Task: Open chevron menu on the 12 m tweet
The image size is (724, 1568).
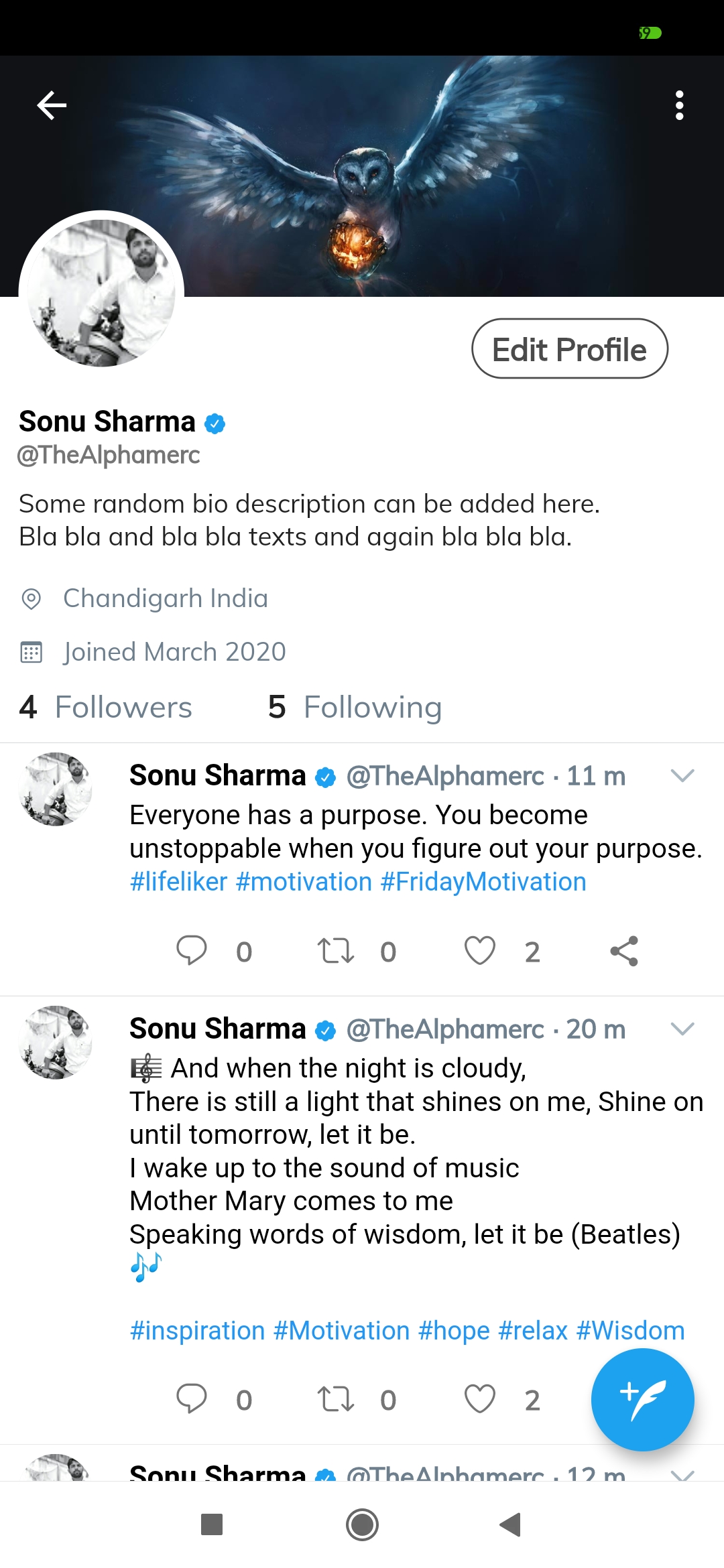Action: point(682,1473)
